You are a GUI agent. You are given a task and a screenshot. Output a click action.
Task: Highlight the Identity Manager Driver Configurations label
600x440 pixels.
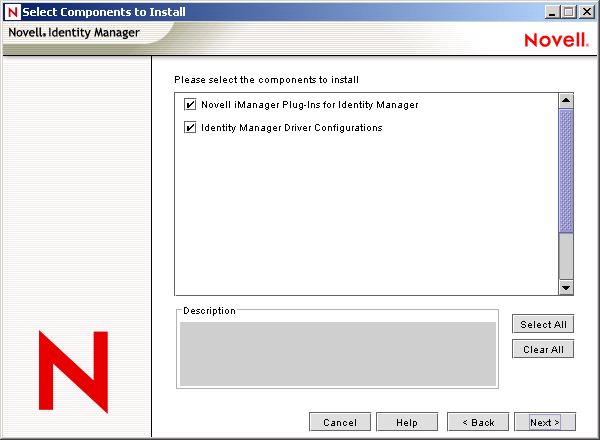click(x=291, y=128)
